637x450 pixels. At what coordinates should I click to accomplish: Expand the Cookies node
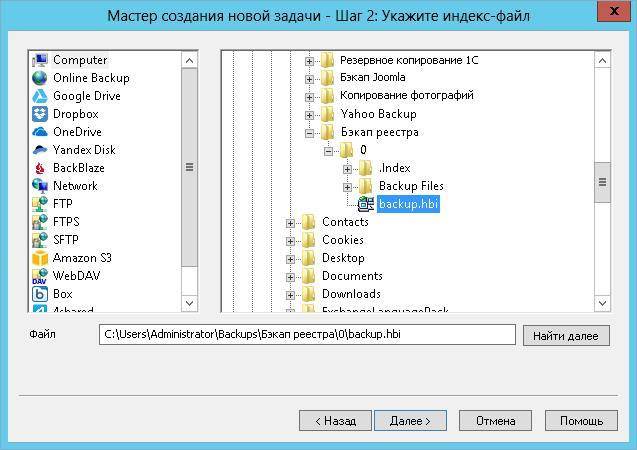pos(290,241)
